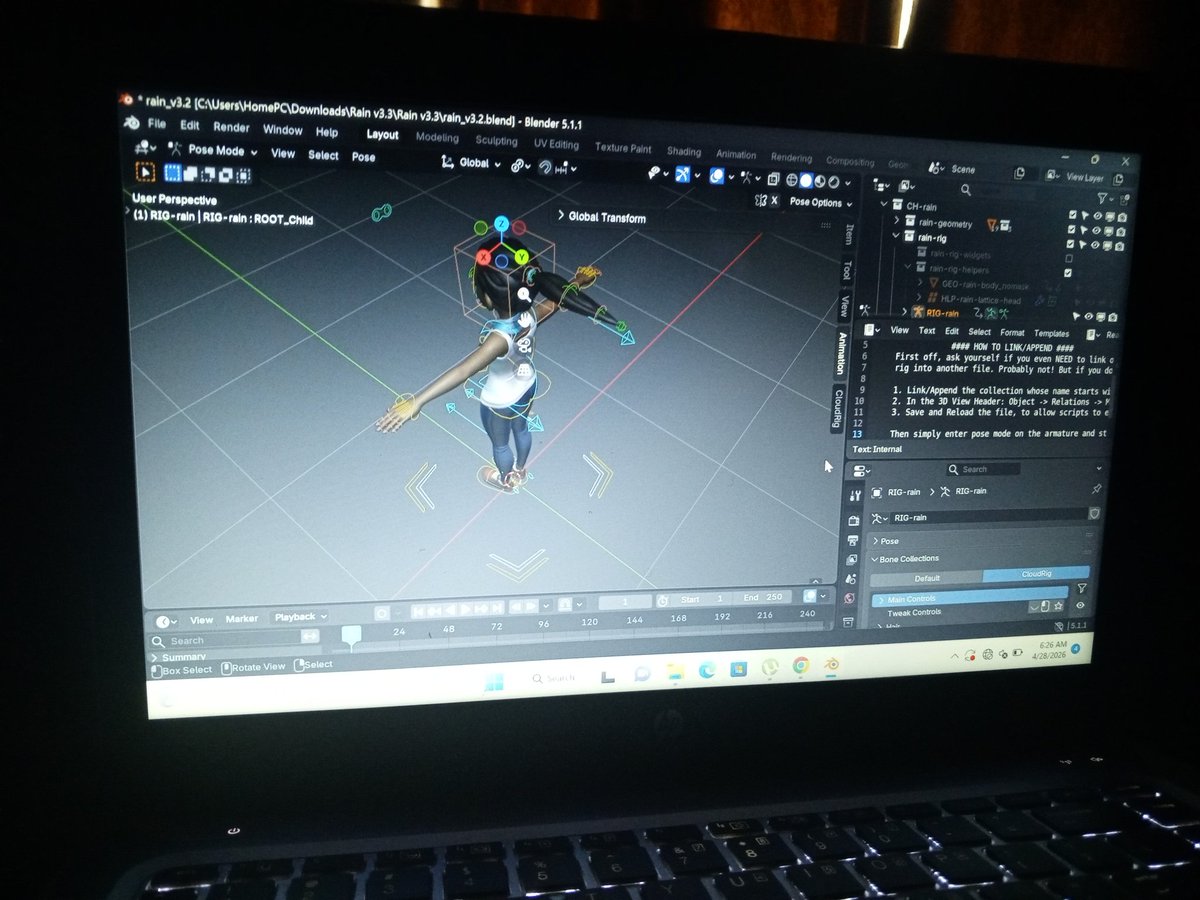Click the blue Z axis gizmo ball
The width and height of the screenshot is (1200, 900).
(502, 223)
